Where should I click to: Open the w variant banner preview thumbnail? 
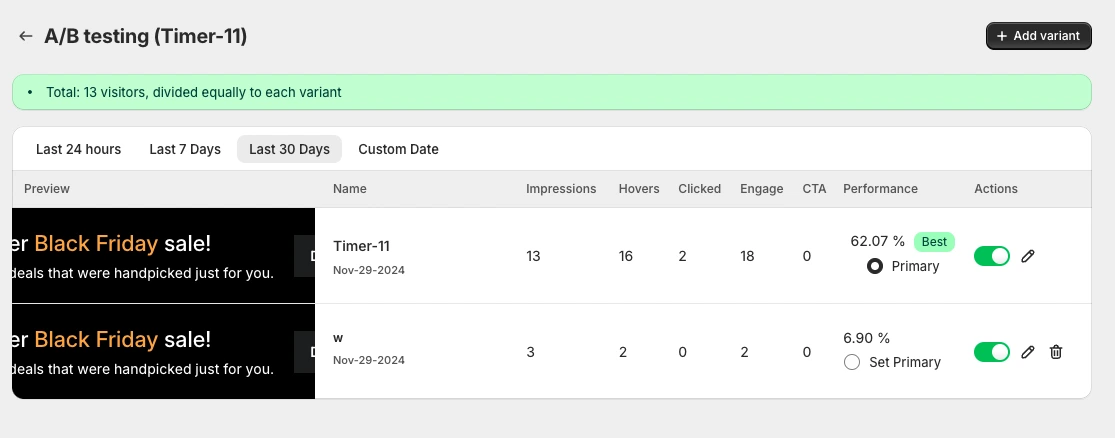point(164,352)
